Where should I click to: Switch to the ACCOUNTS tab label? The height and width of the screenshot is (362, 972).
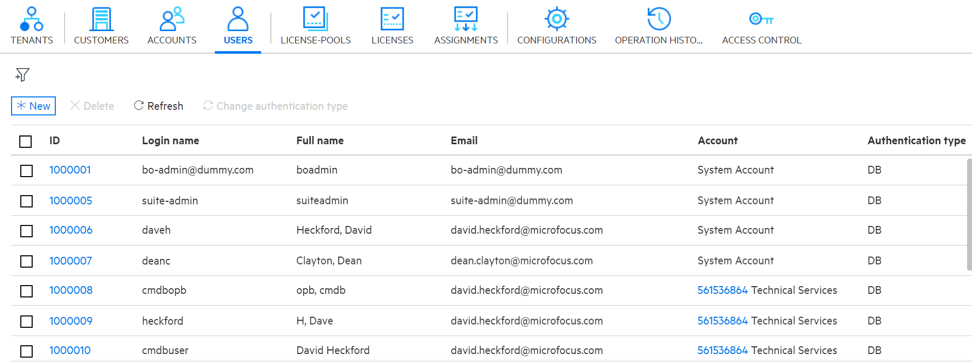[172, 40]
